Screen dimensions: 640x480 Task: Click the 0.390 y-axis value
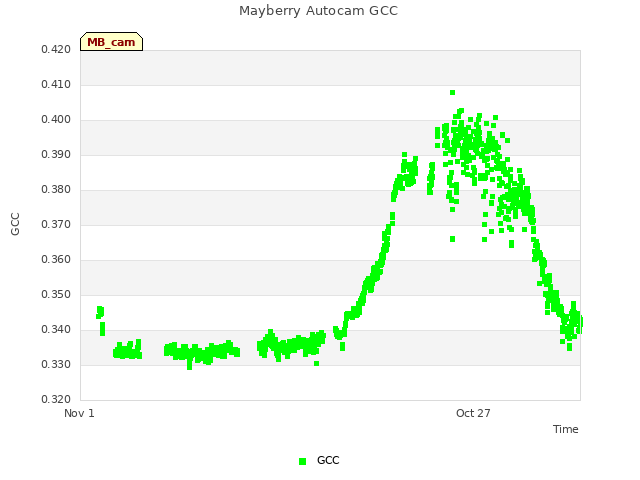point(56,155)
